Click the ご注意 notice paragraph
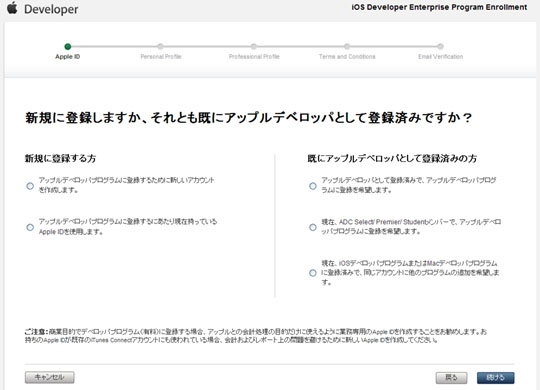The image size is (540, 390). (x=256, y=336)
